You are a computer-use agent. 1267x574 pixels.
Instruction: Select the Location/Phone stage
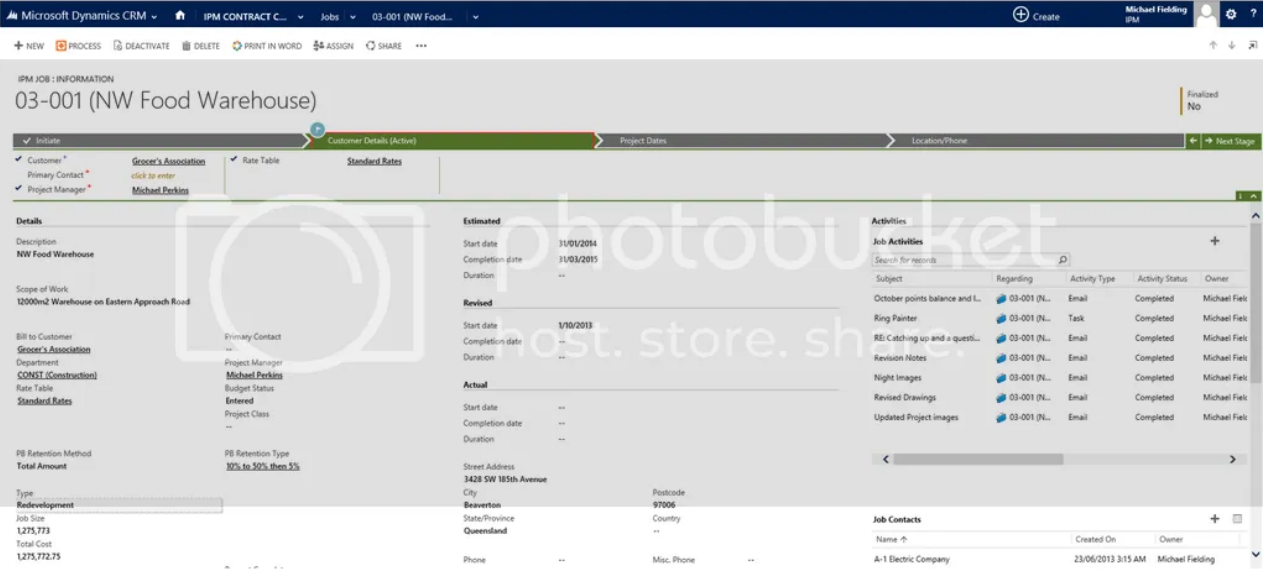coord(1036,141)
